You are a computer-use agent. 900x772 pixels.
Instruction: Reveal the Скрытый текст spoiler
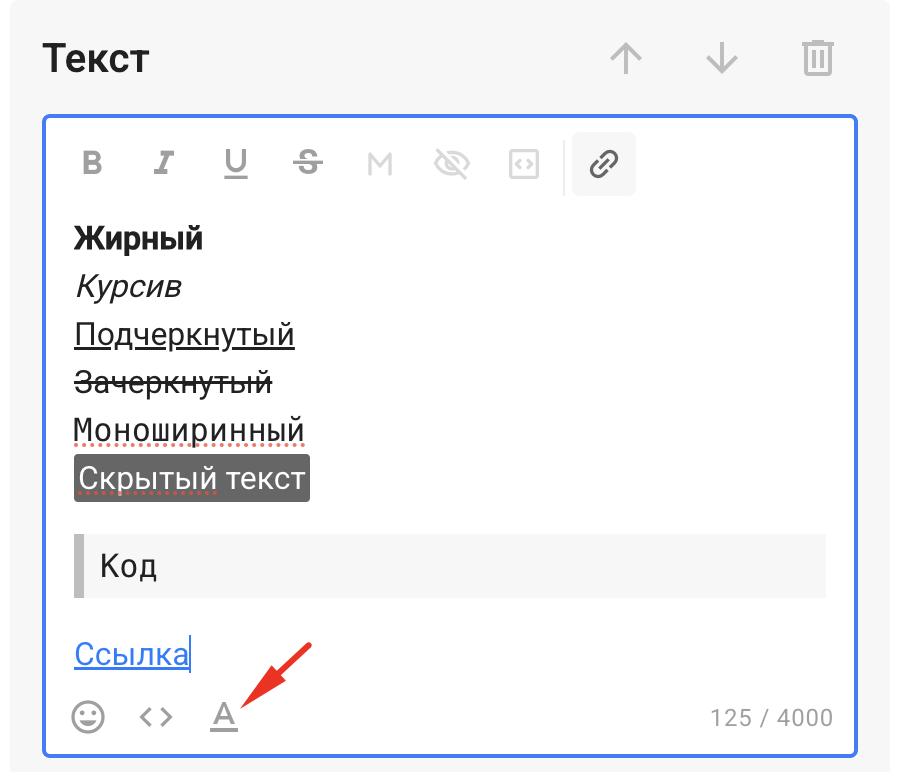(191, 479)
